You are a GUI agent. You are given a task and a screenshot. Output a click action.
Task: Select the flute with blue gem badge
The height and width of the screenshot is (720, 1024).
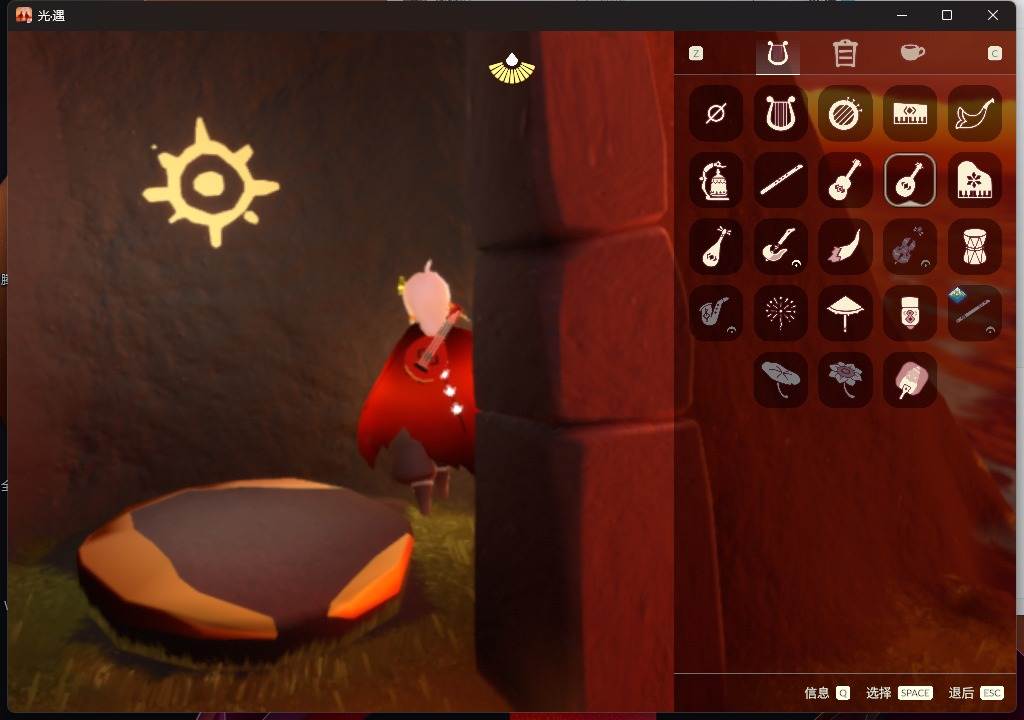point(974,313)
